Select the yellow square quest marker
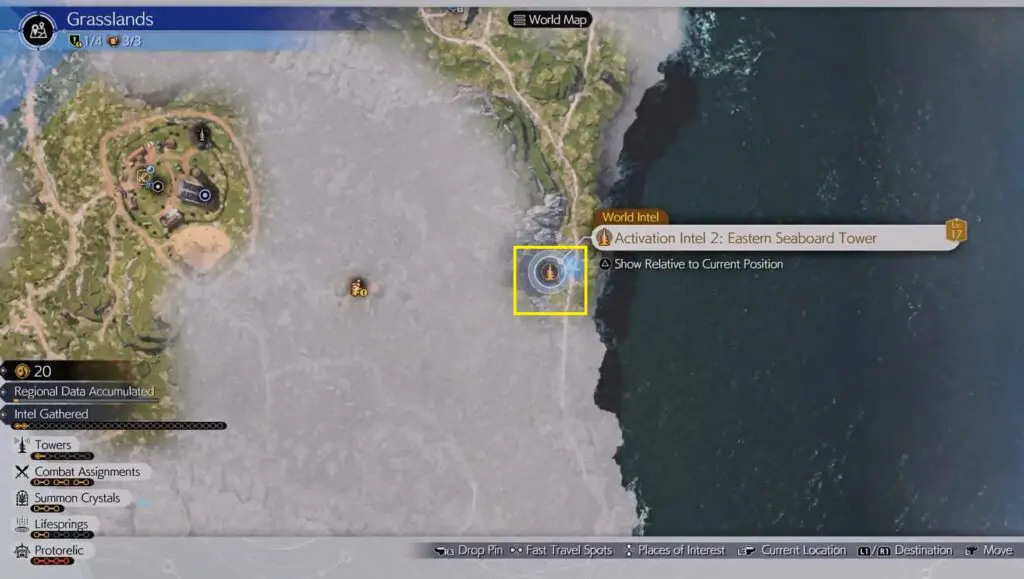 coord(144,177)
